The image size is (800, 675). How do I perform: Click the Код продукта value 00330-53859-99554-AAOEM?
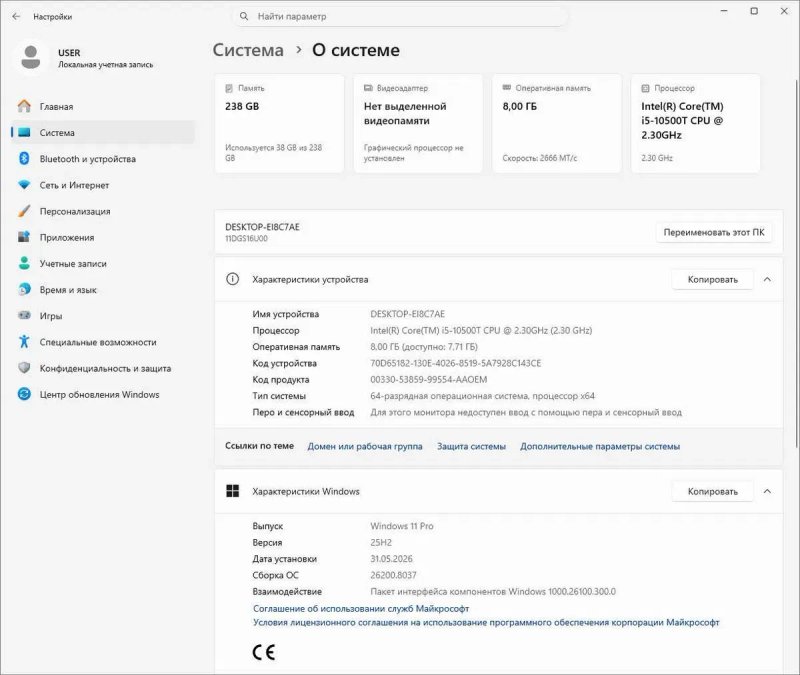pyautogui.click(x=429, y=380)
